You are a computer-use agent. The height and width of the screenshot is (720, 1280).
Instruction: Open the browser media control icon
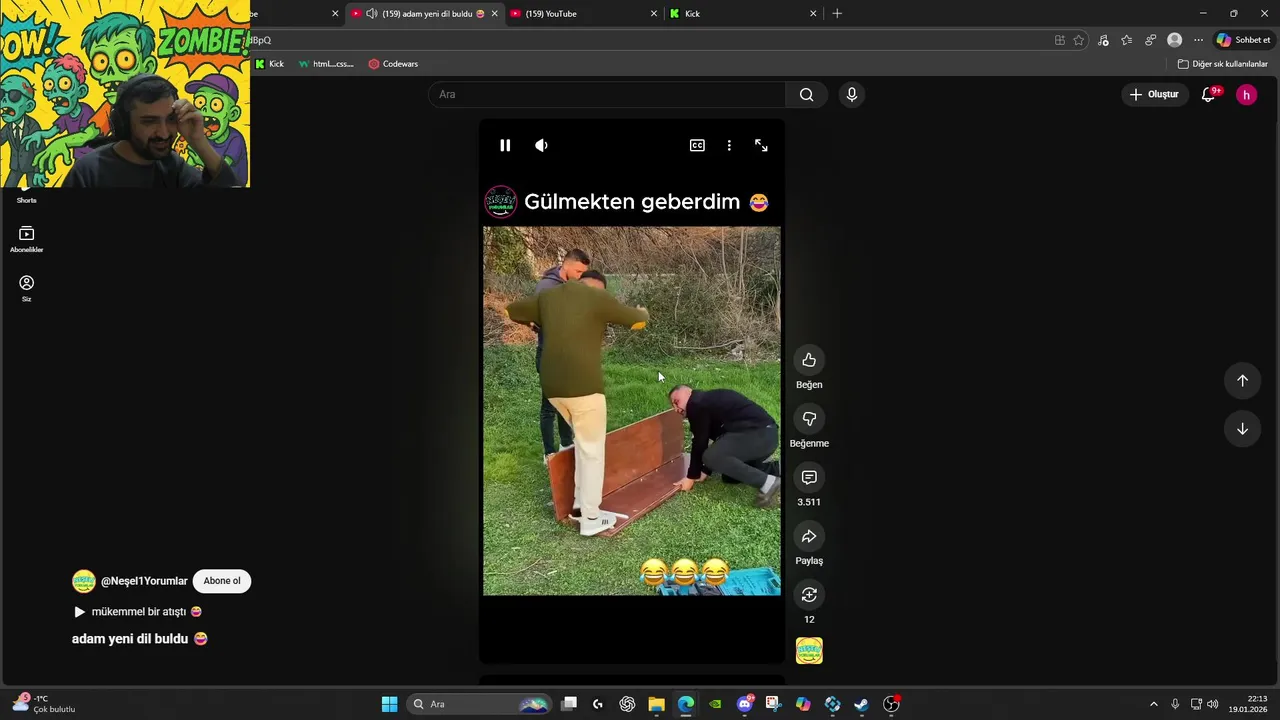click(1103, 40)
